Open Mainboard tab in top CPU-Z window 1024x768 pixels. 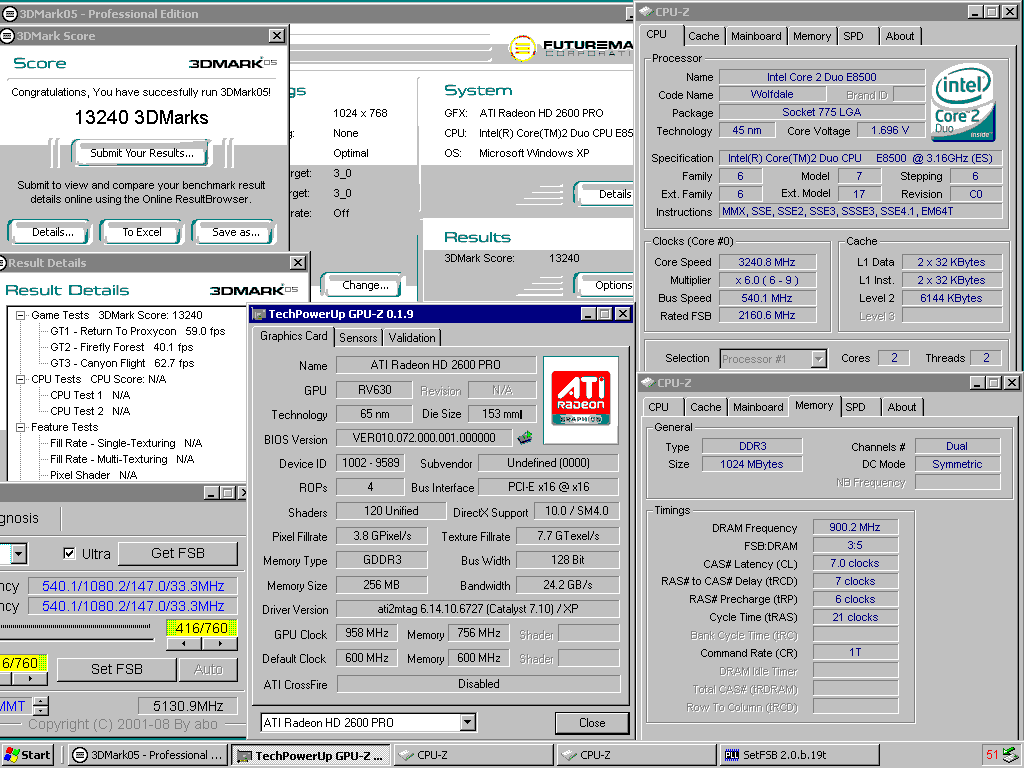tap(756, 37)
